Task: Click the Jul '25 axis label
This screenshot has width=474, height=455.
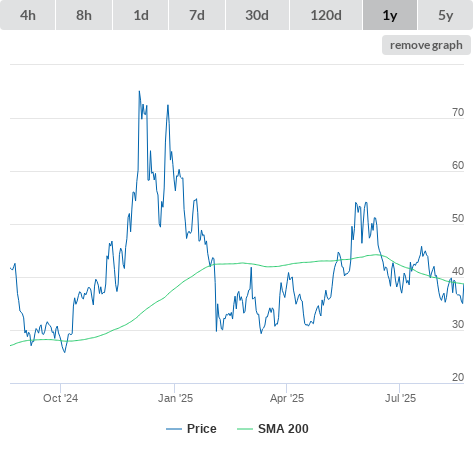Action: (400, 398)
